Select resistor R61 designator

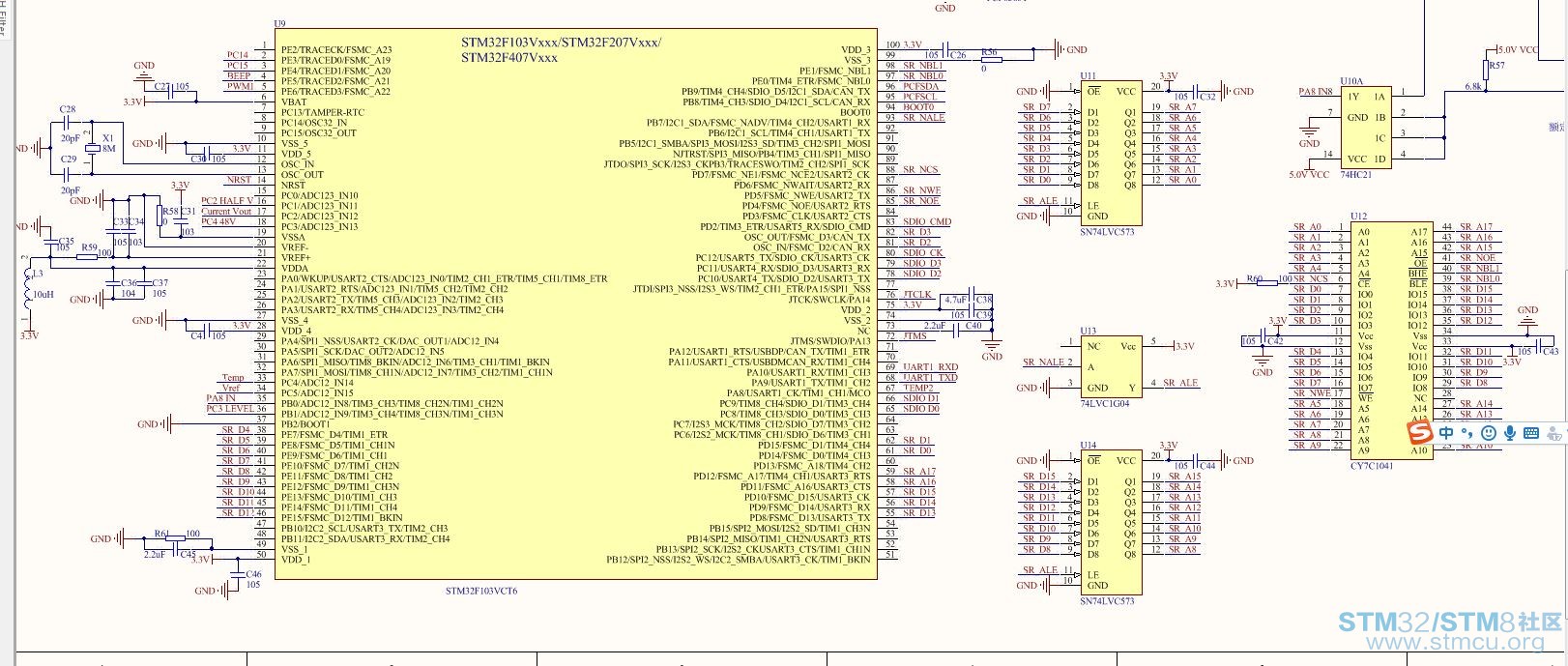click(162, 534)
